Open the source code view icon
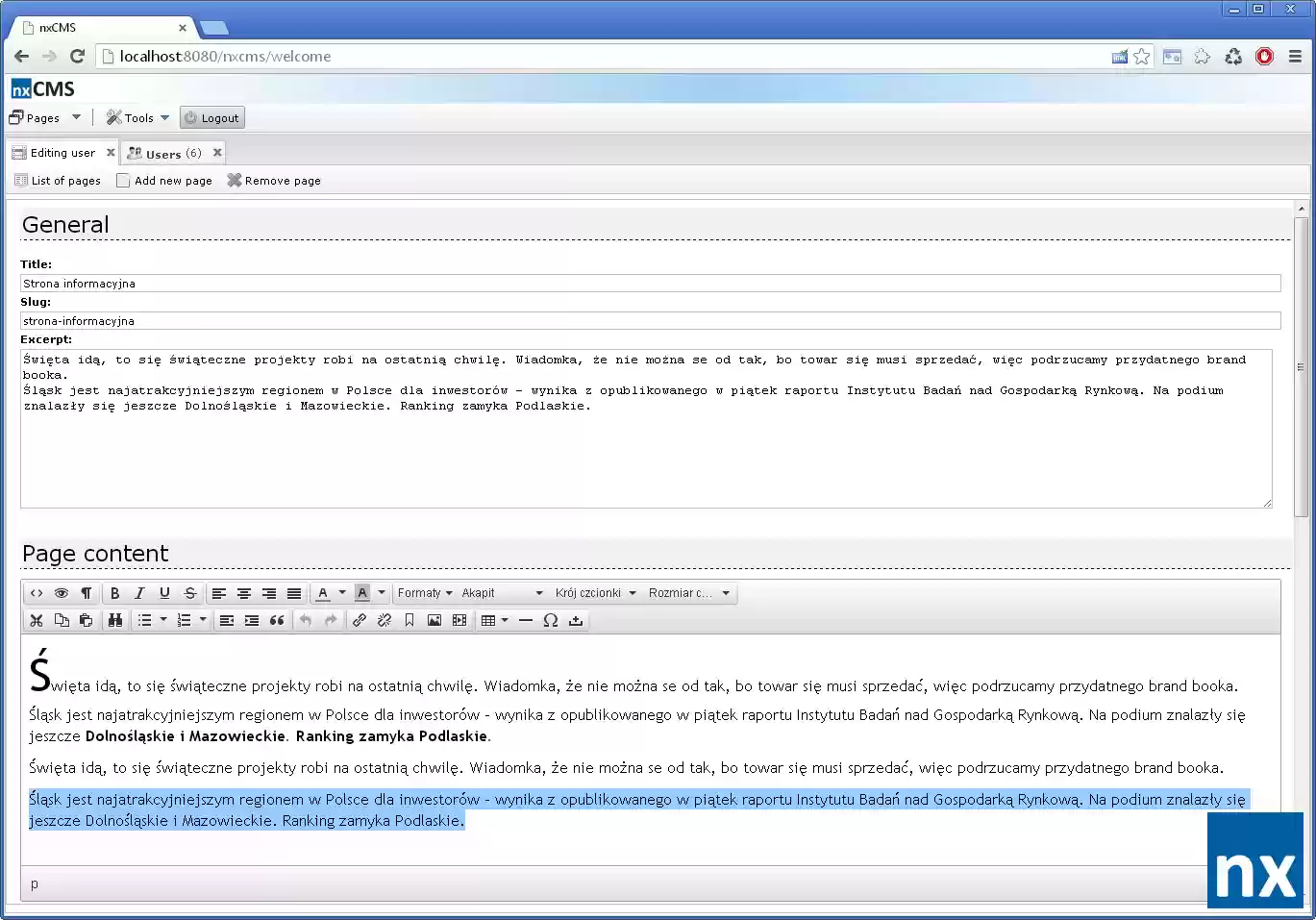1316x920 pixels. click(37, 593)
